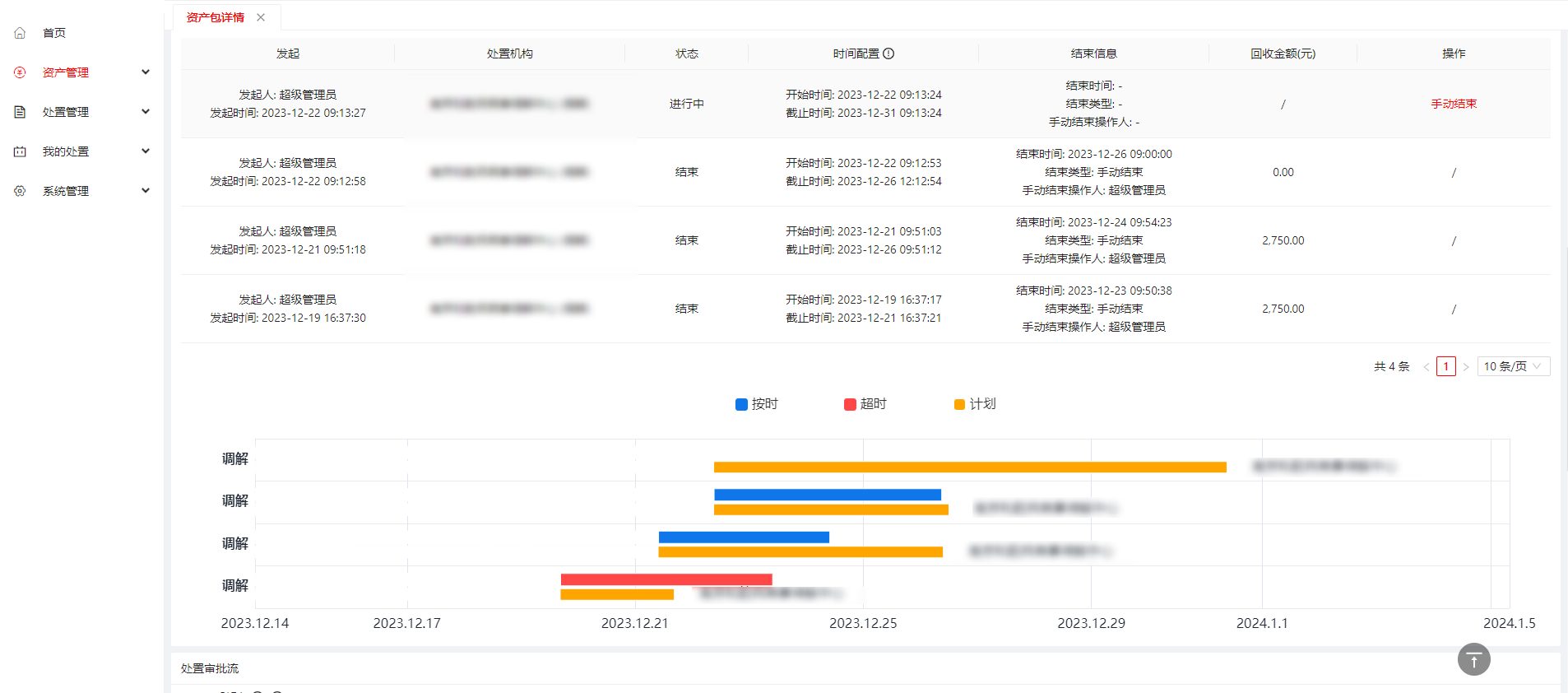Image resolution: width=1568 pixels, height=693 pixels.
Task: Click the home icon in sidebar
Action: (20, 33)
